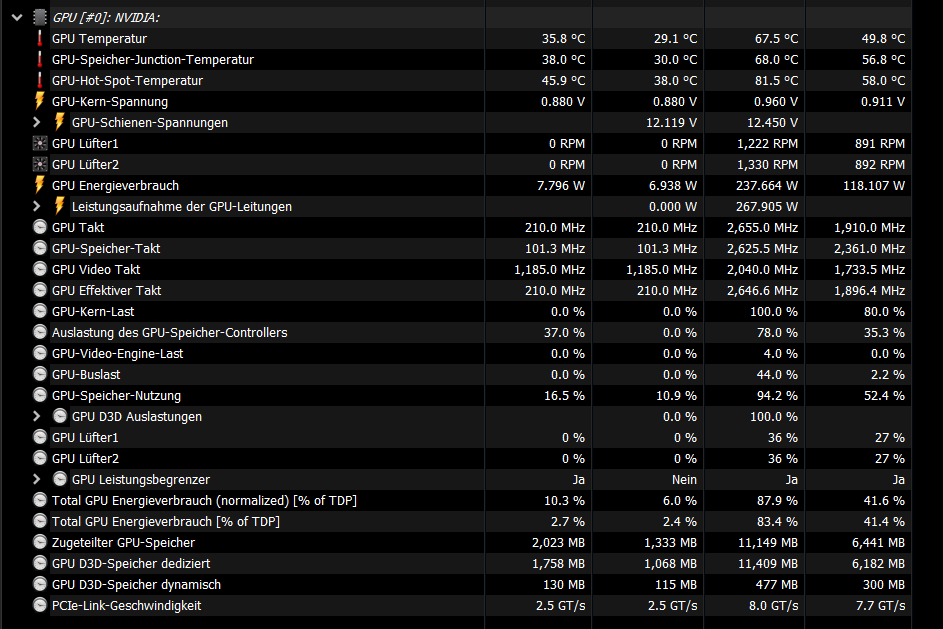Screen dimensions: 943x629
Task: Select GPU D3D-Speicher dynamisch label
Action: tap(137, 585)
